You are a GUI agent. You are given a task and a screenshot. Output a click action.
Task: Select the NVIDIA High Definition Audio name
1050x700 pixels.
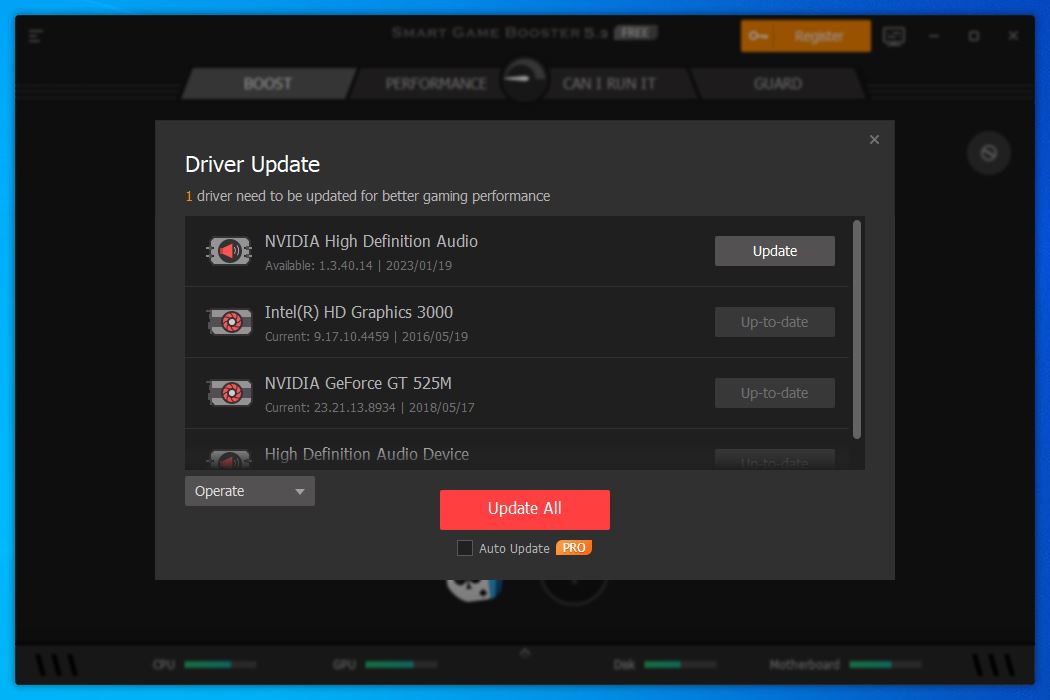[x=371, y=241]
